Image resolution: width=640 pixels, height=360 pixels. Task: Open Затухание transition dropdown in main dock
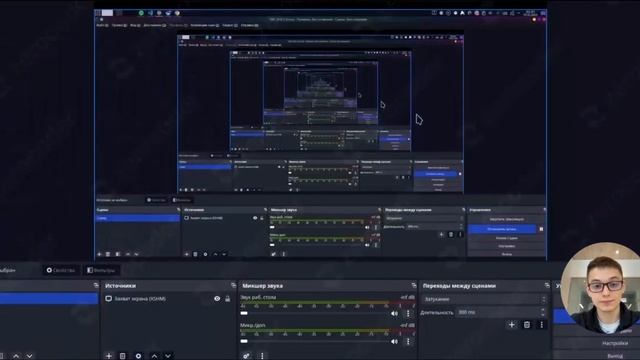[x=484, y=299]
